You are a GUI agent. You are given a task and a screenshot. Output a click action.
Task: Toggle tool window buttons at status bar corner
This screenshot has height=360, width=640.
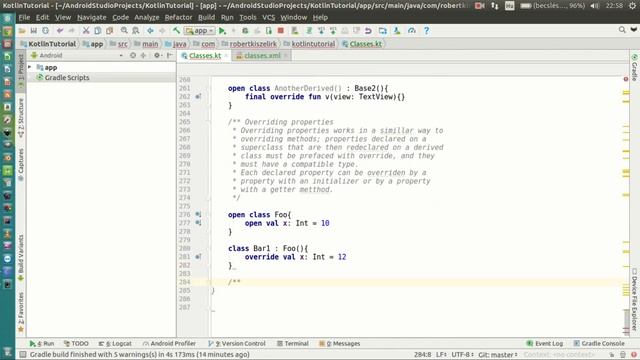point(23,354)
